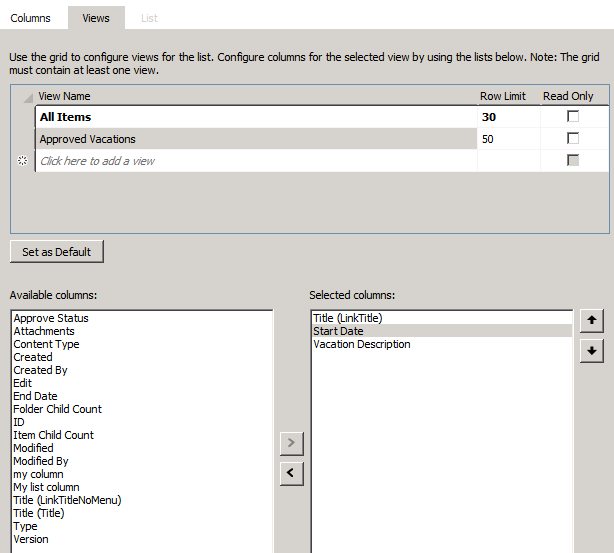Choose Approve Status in Available columns

click(51, 318)
